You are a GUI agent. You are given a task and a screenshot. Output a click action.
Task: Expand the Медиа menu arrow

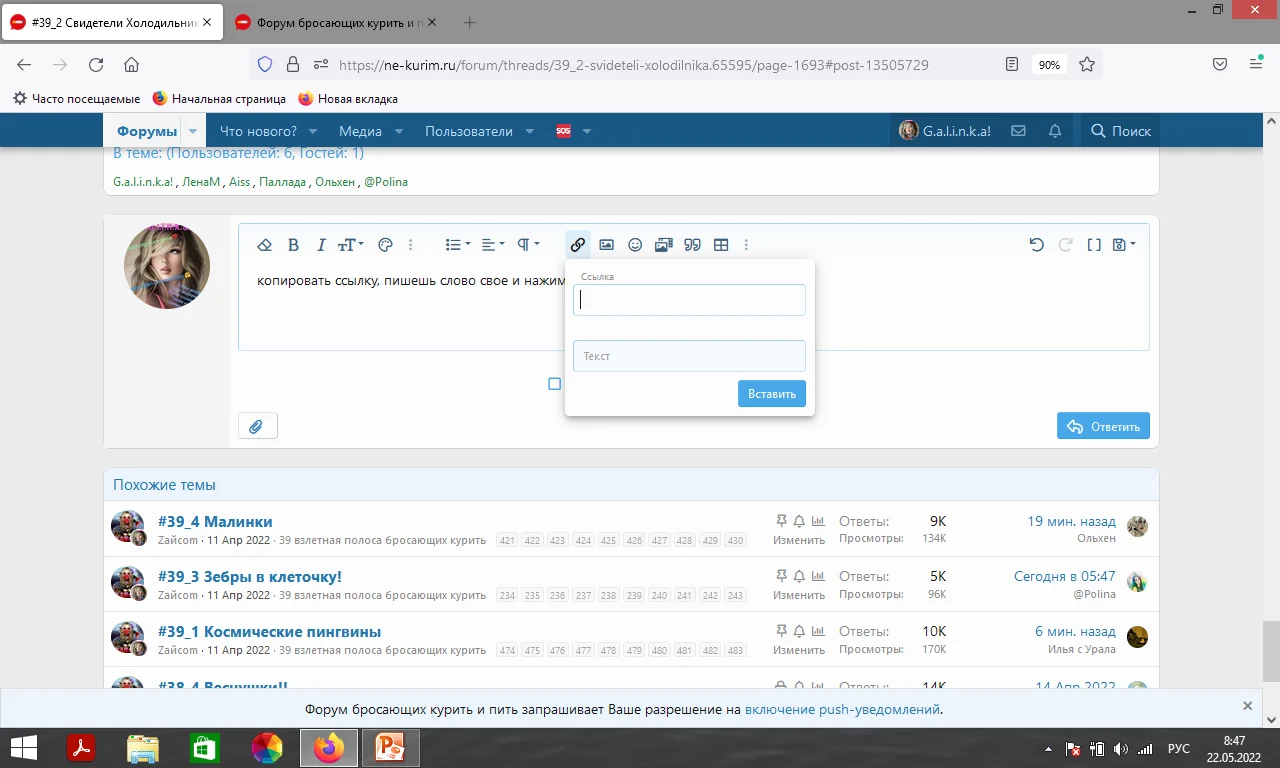(x=399, y=131)
